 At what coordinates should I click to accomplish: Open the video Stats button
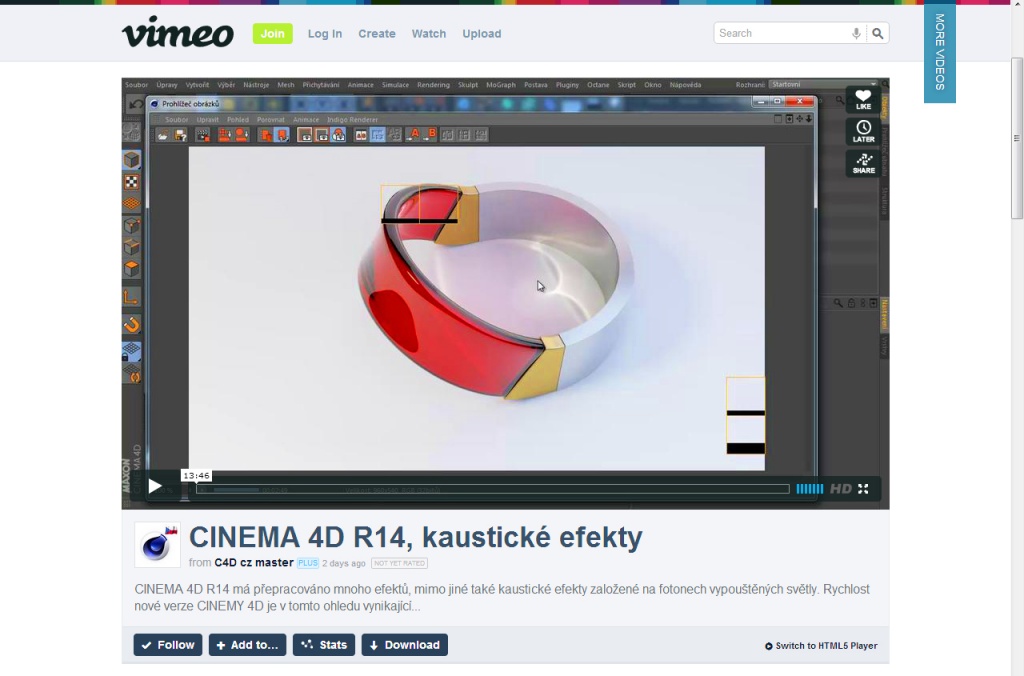tap(324, 645)
